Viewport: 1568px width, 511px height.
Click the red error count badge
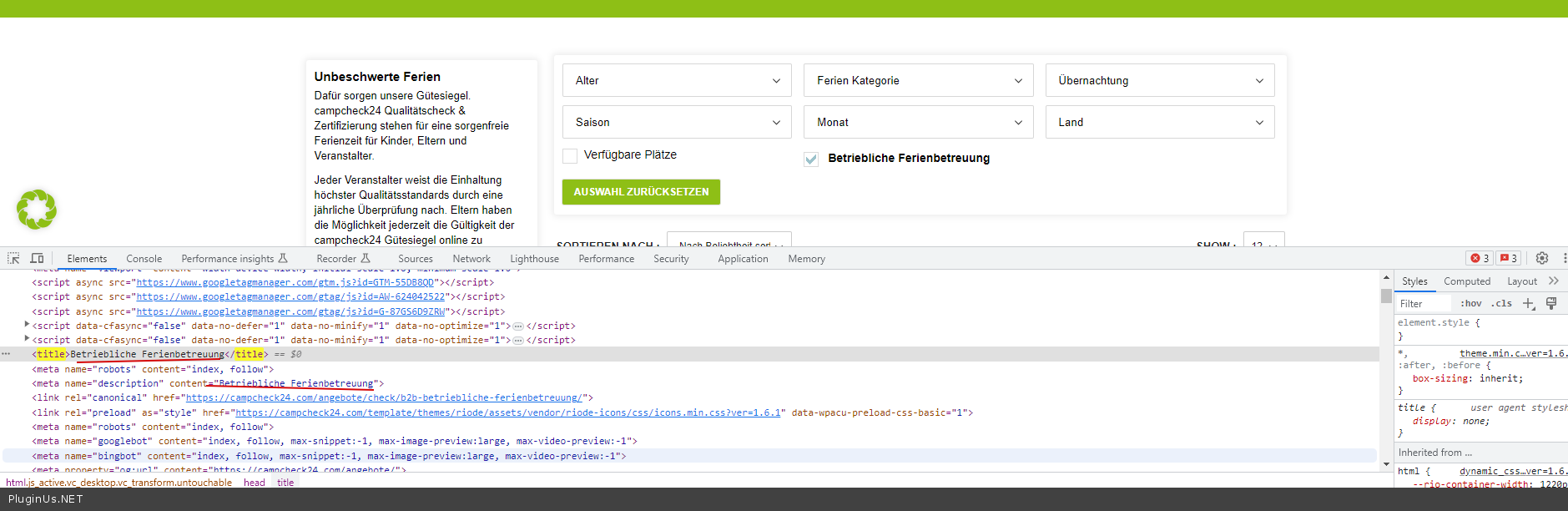1480,258
